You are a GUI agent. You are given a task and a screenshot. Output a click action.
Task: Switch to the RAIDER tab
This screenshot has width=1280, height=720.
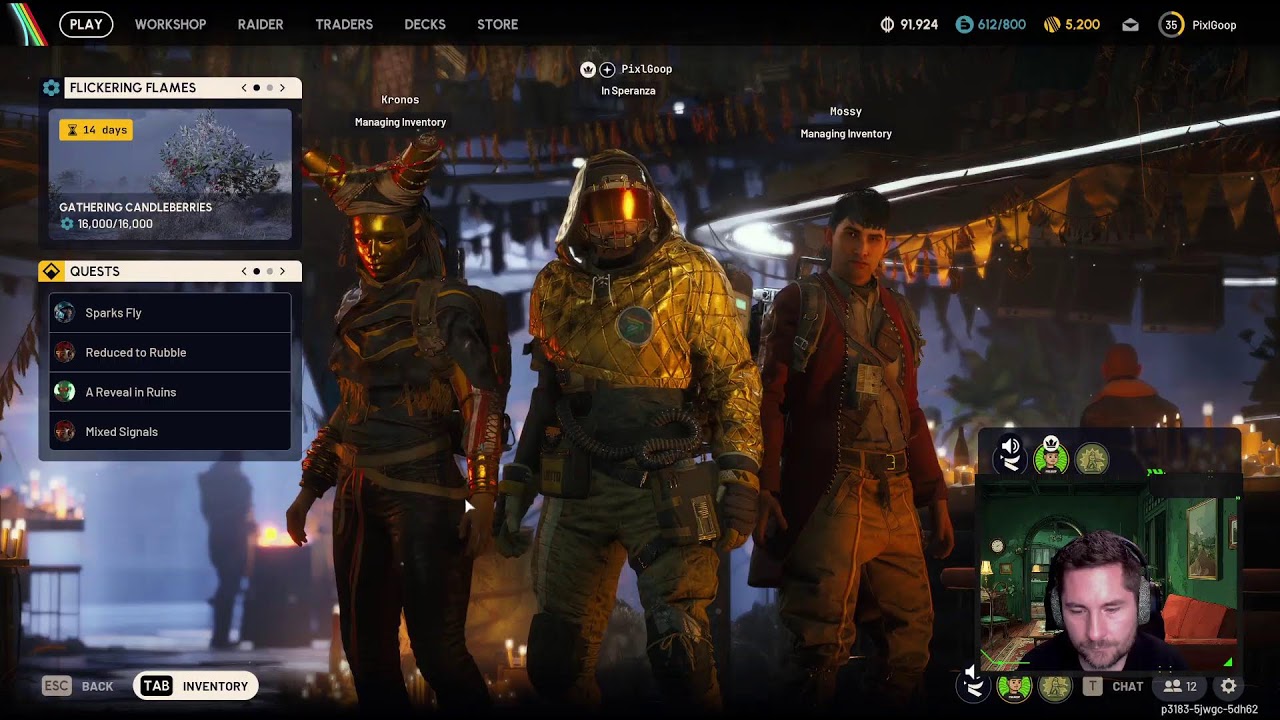click(260, 24)
